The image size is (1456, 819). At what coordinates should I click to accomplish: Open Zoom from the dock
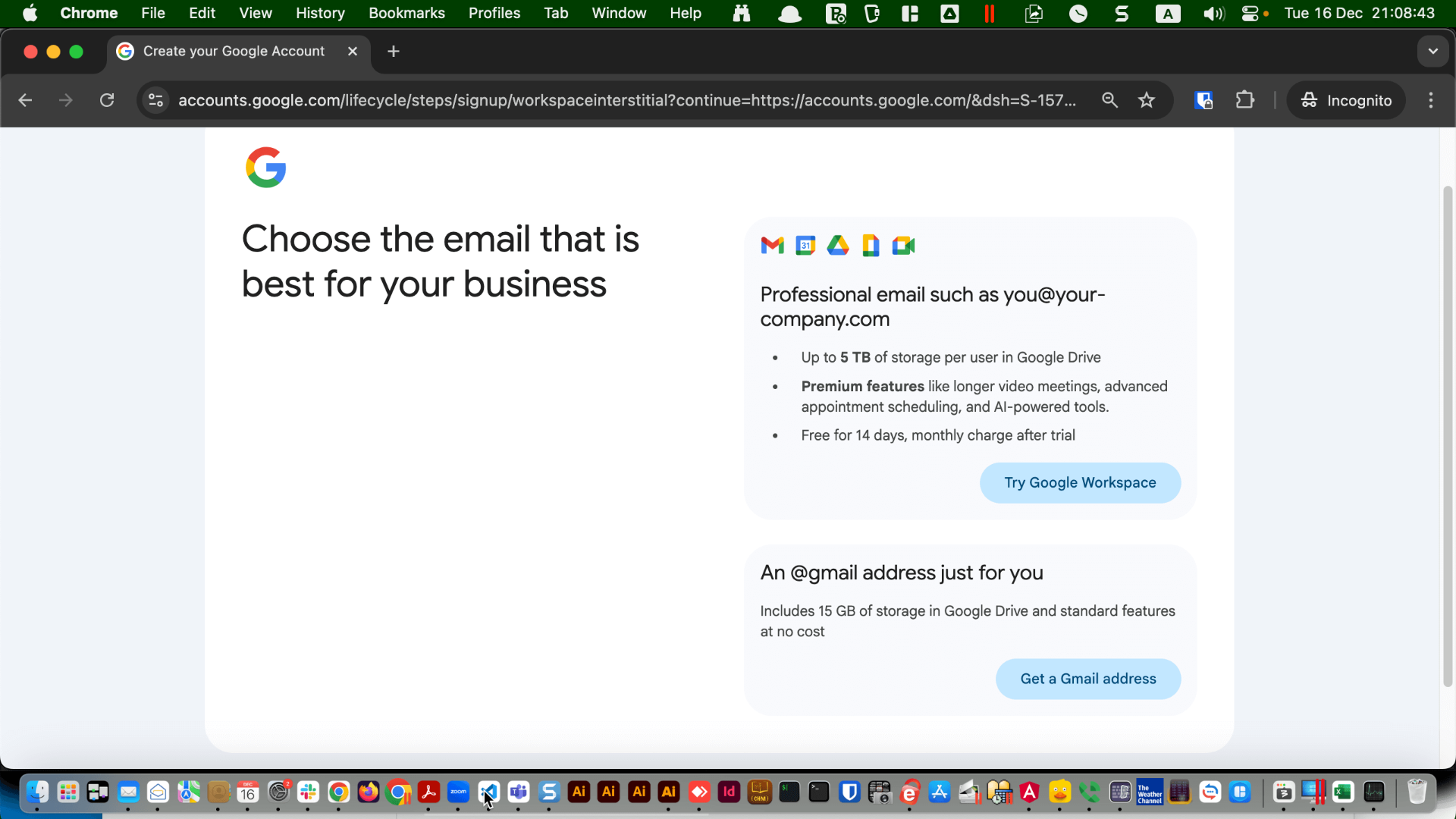coord(458,792)
